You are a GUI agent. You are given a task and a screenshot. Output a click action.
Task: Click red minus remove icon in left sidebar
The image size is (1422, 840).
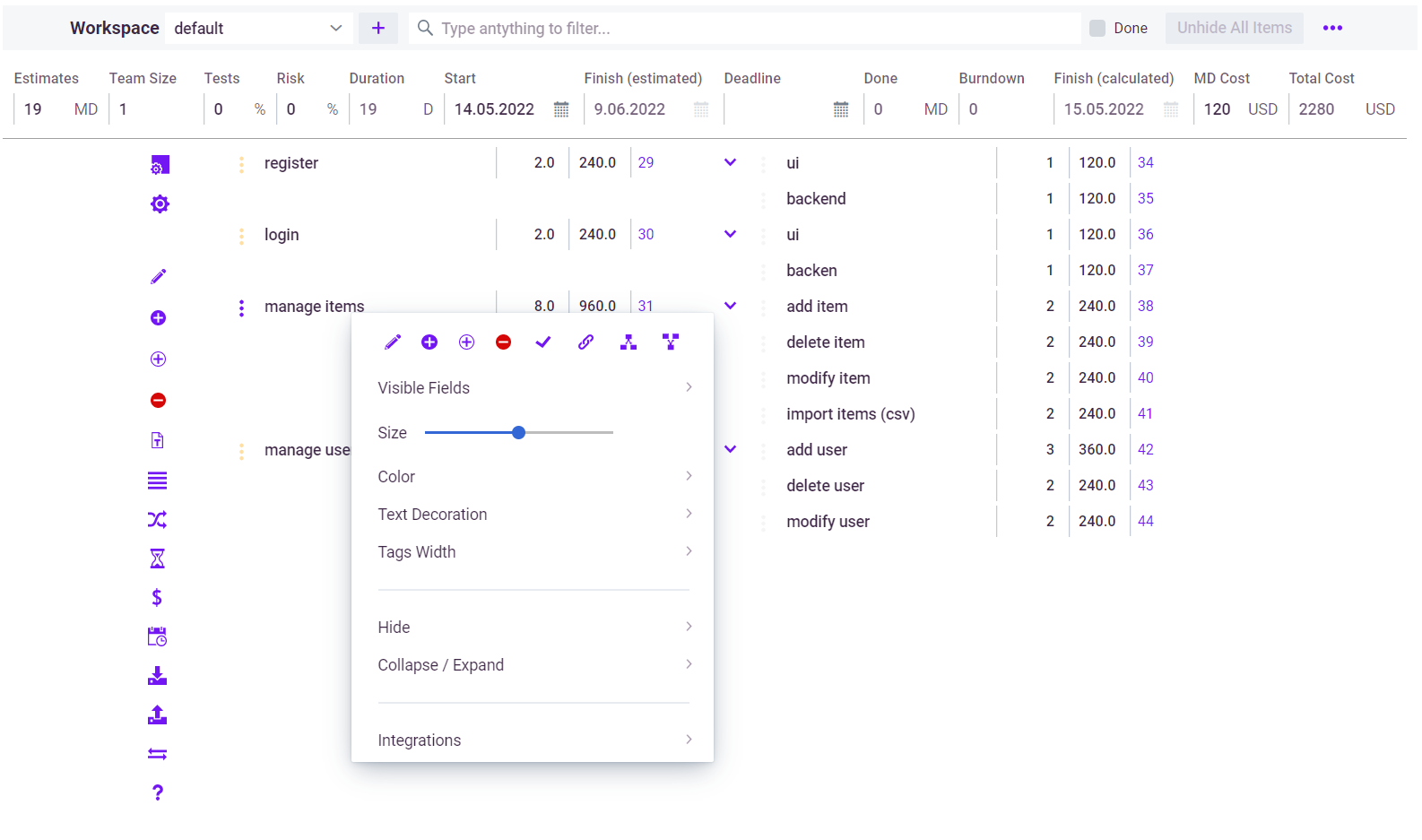coord(158,401)
